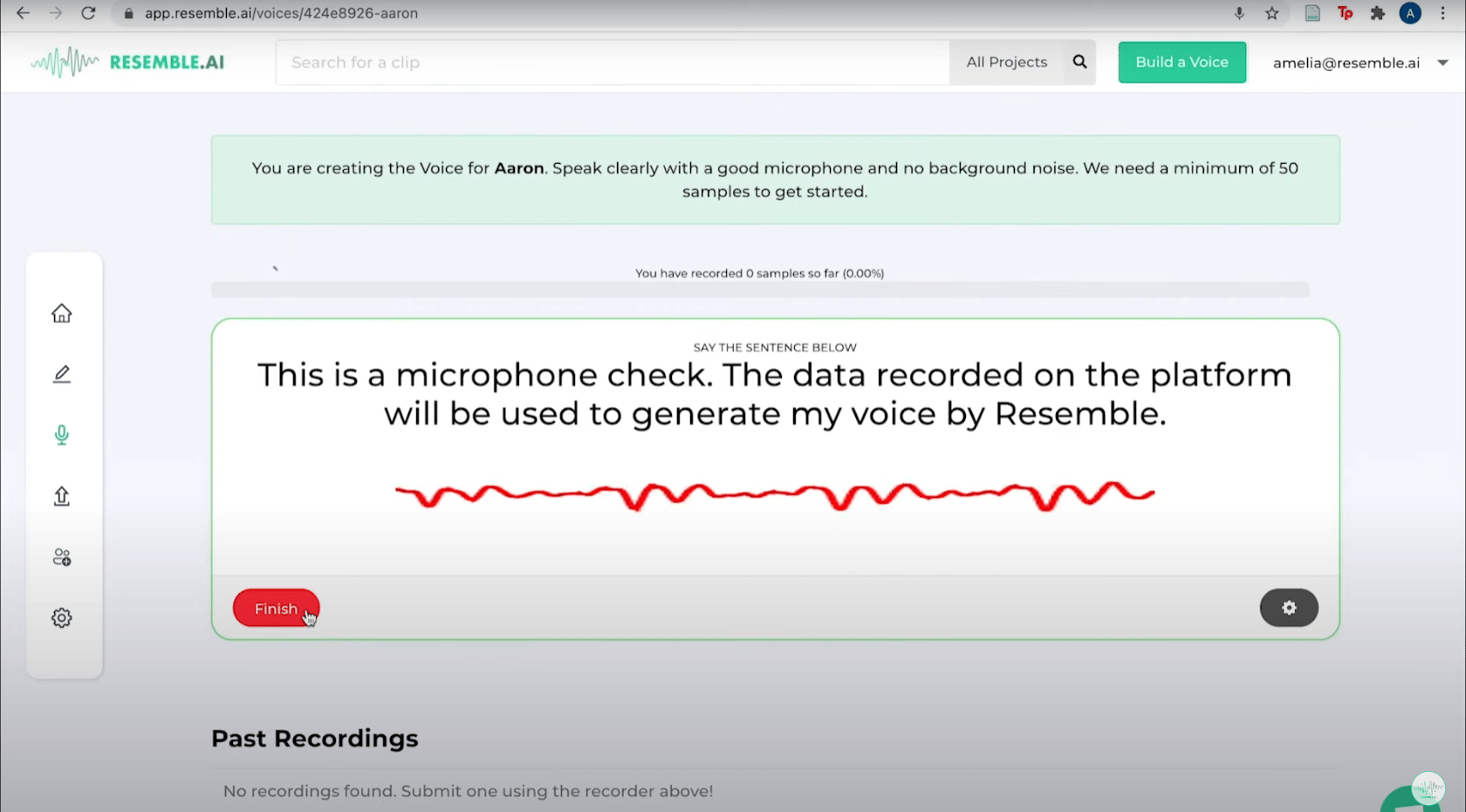Bookmark this page with star icon
Viewport: 1466px width, 812px height.
(1272, 13)
